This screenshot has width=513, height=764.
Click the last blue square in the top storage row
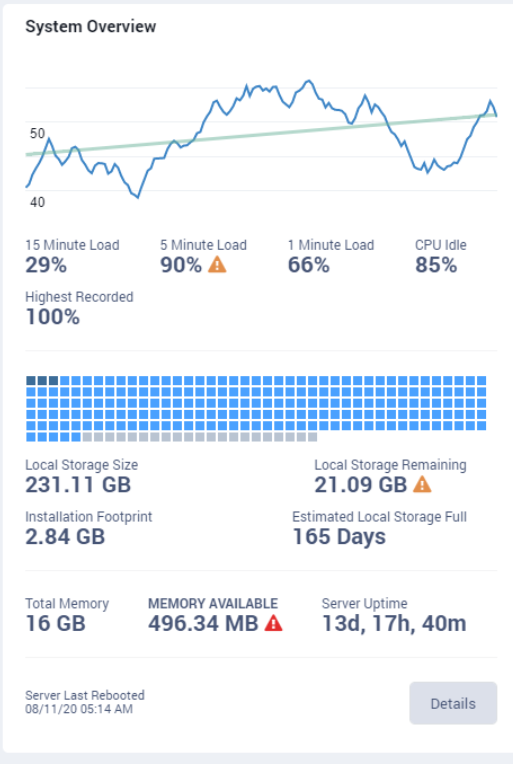coord(481,381)
